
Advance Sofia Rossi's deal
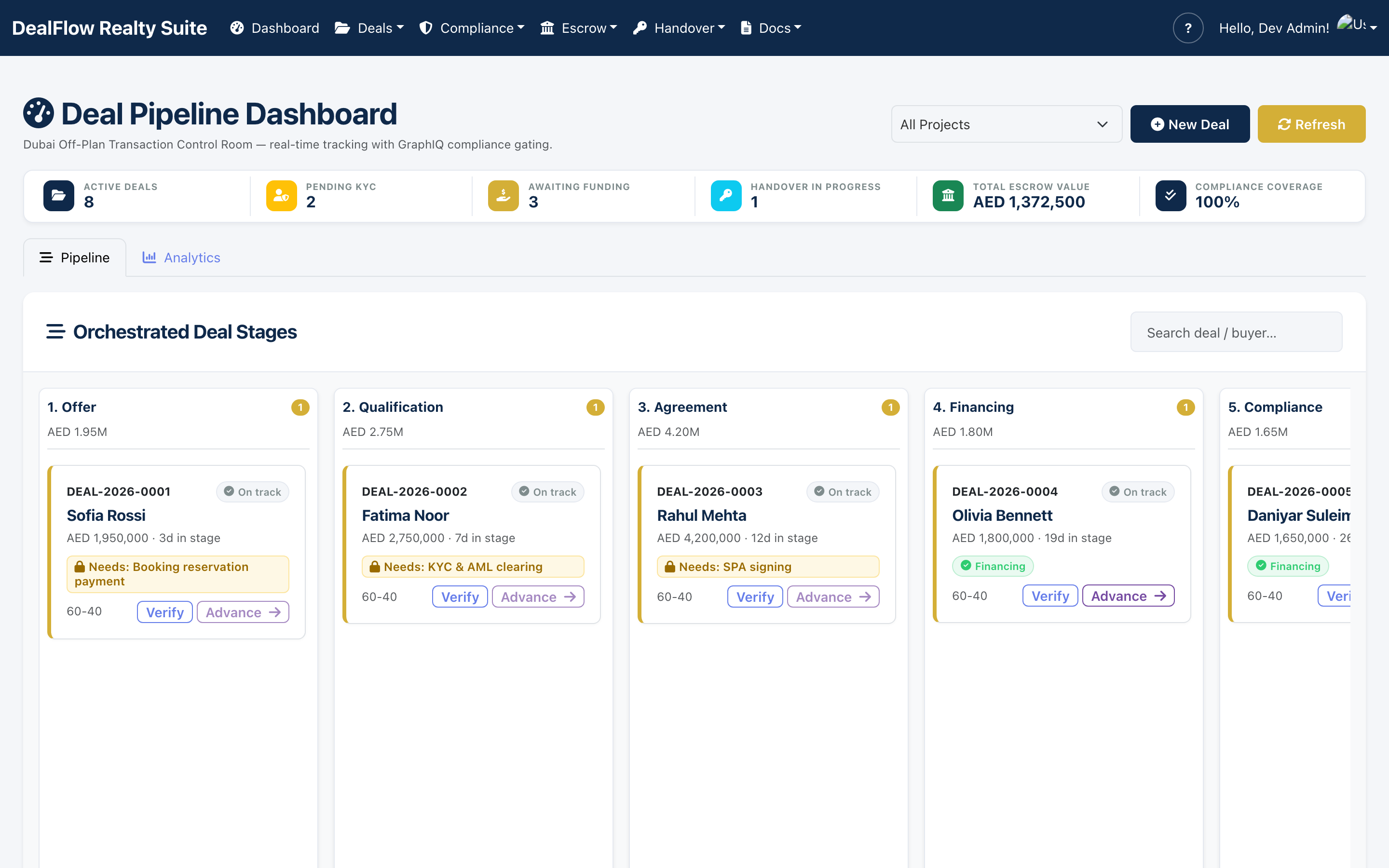243,612
